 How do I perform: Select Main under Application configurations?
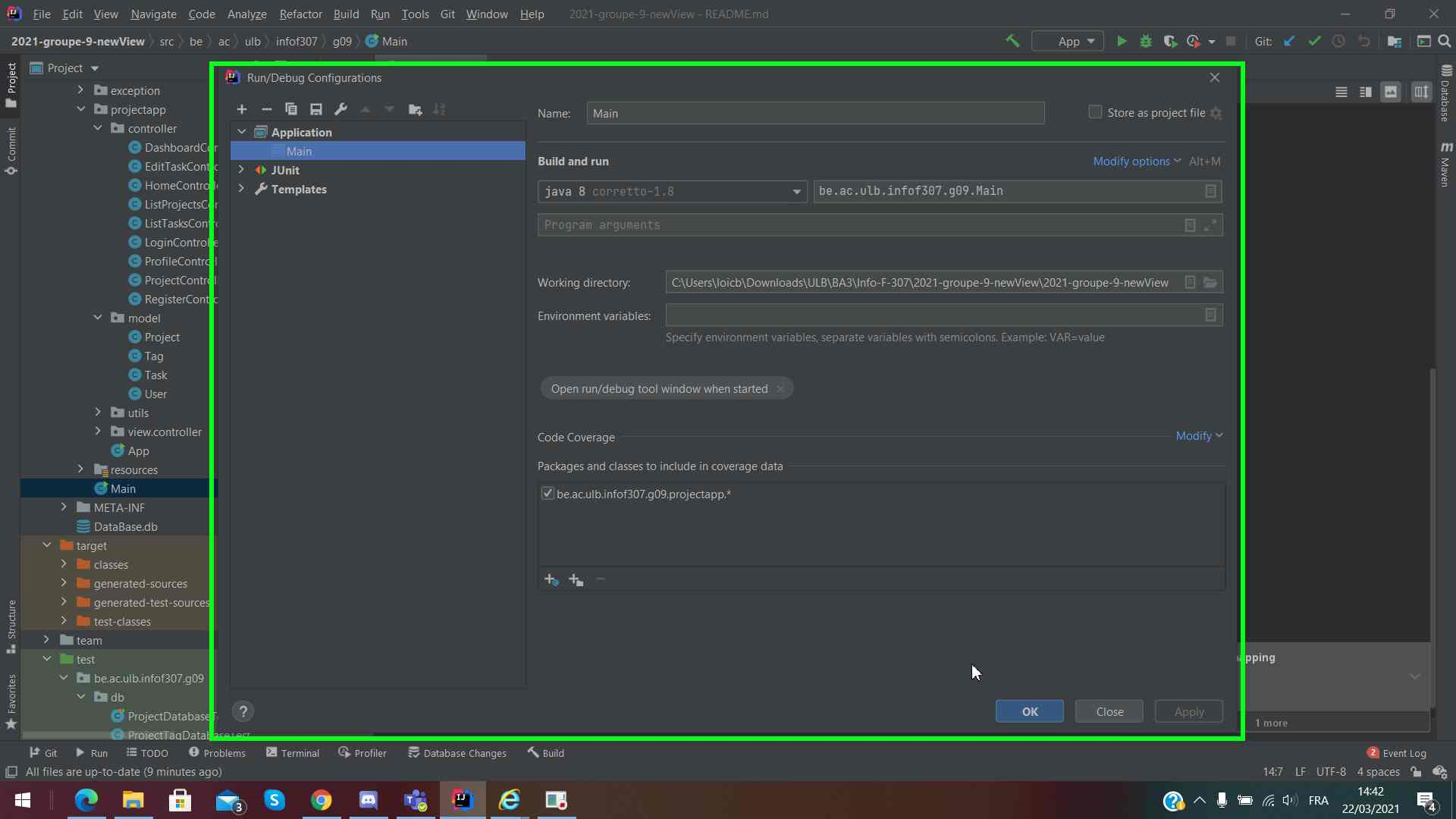click(378, 151)
